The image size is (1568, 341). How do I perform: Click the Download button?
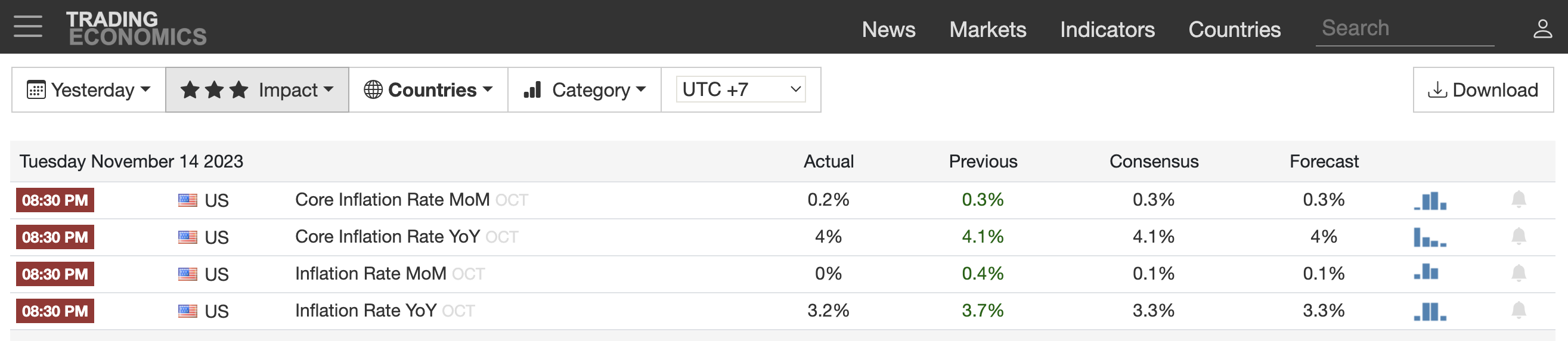1483,89
